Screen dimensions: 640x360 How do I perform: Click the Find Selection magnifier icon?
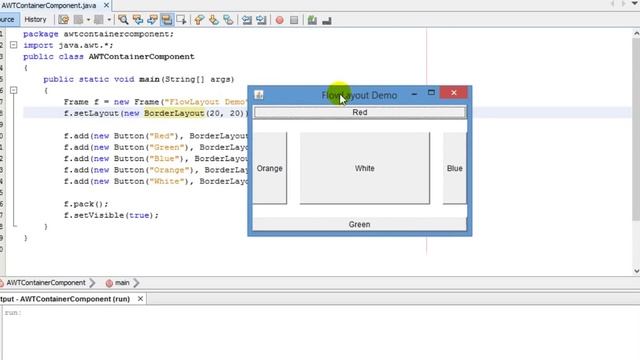[x=123, y=20]
